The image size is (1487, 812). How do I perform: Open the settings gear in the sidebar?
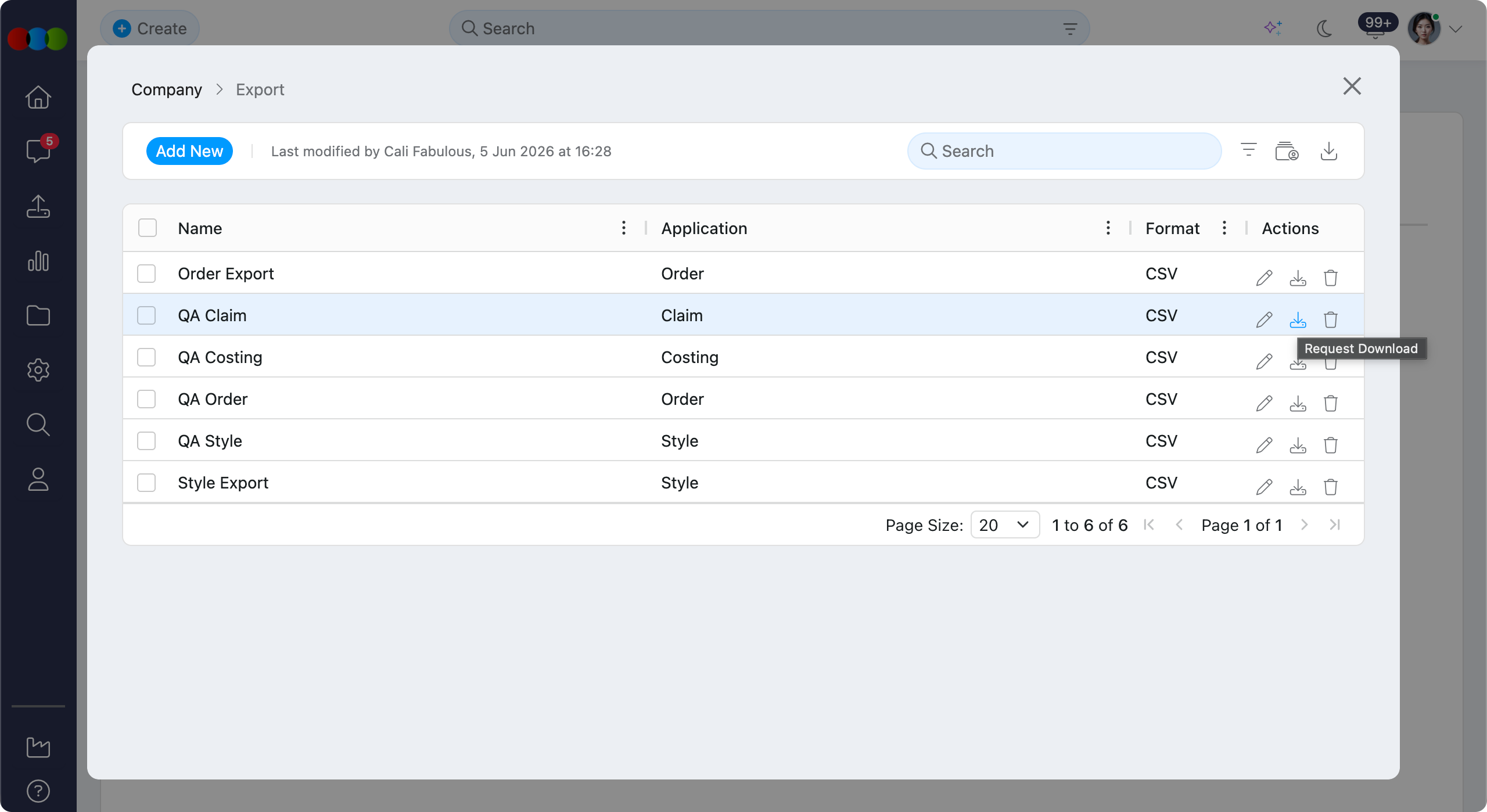(38, 370)
